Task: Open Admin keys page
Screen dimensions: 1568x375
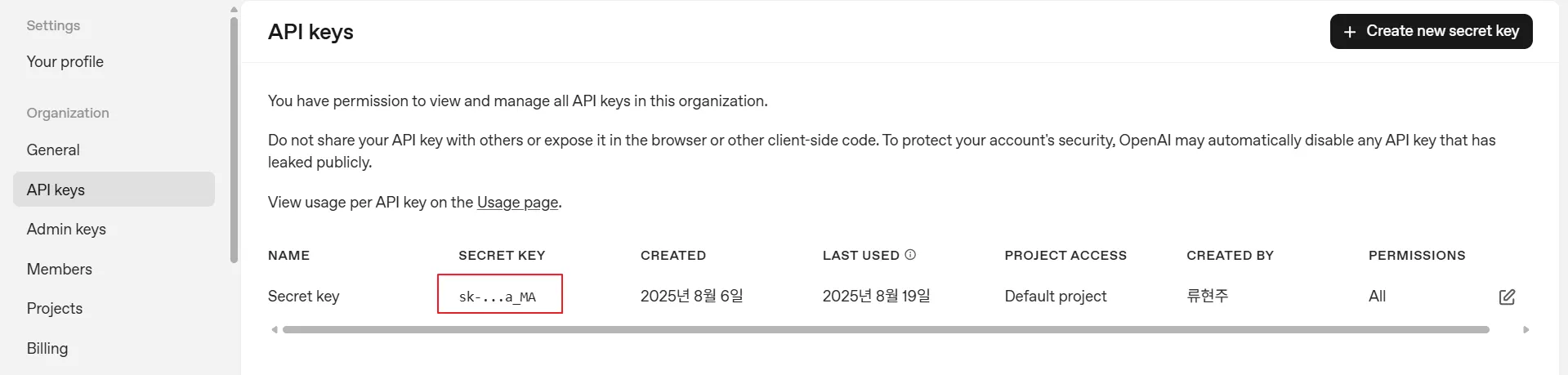Action: tap(66, 230)
